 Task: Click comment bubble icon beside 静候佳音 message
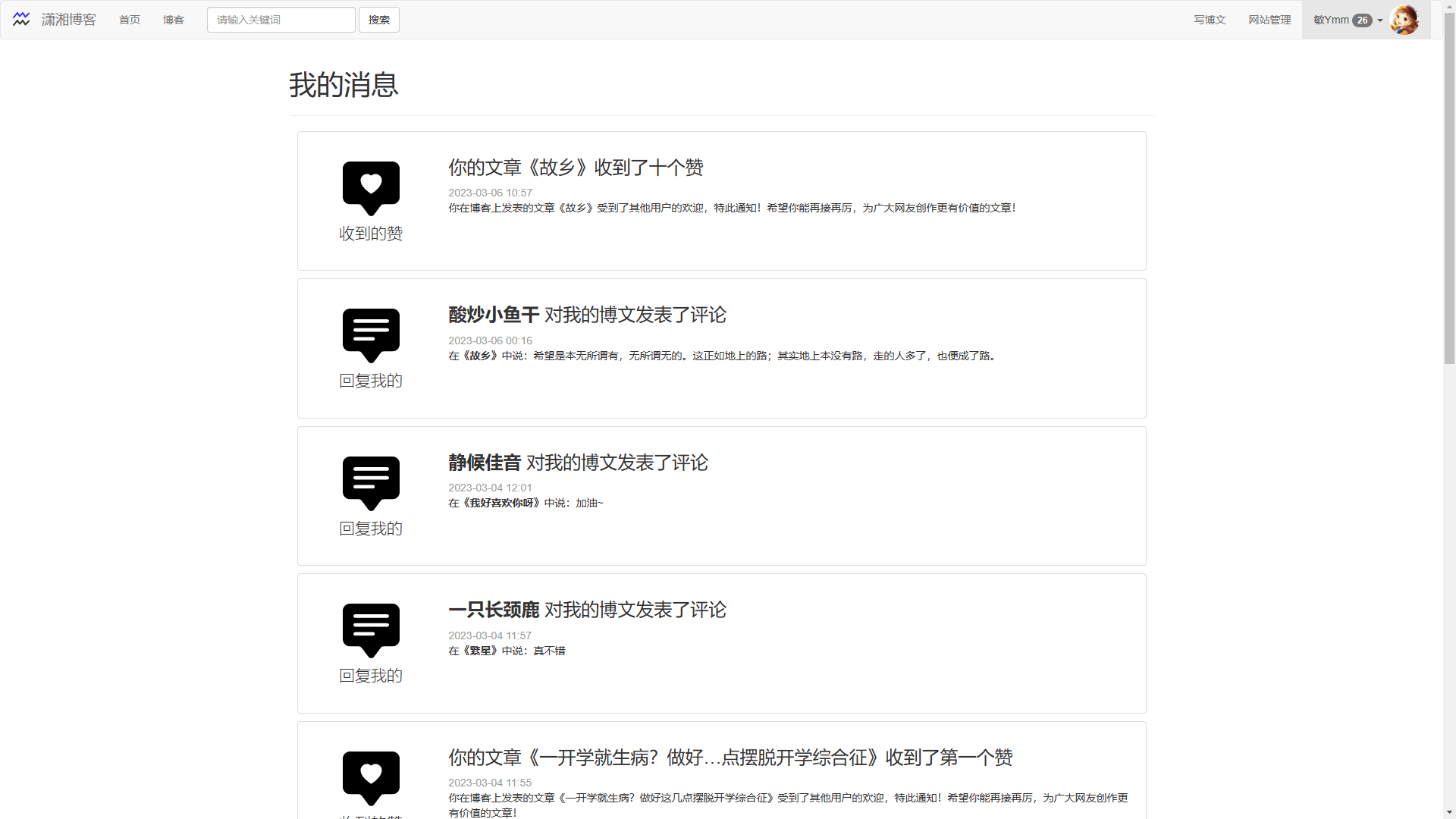click(371, 482)
